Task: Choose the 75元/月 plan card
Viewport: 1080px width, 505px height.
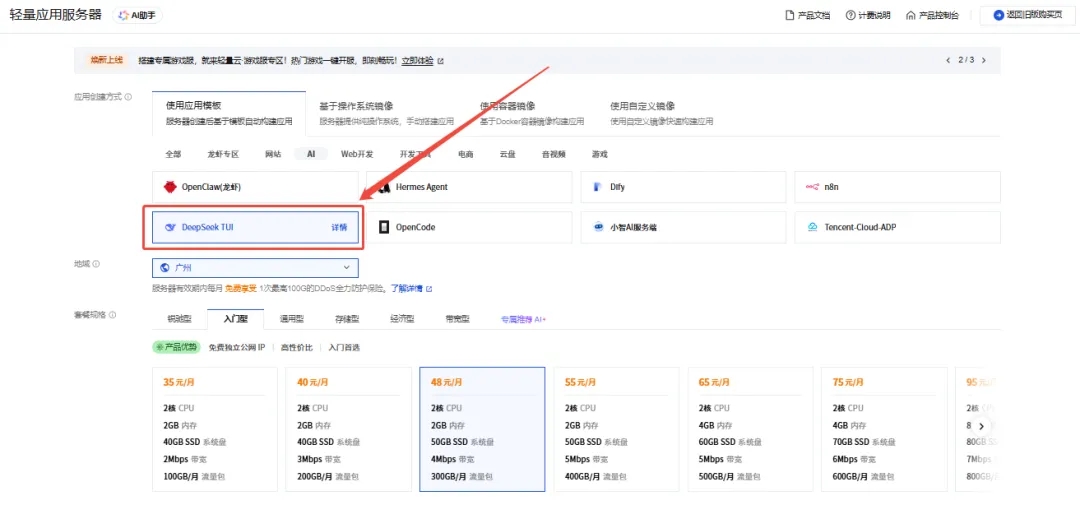Action: coord(884,429)
